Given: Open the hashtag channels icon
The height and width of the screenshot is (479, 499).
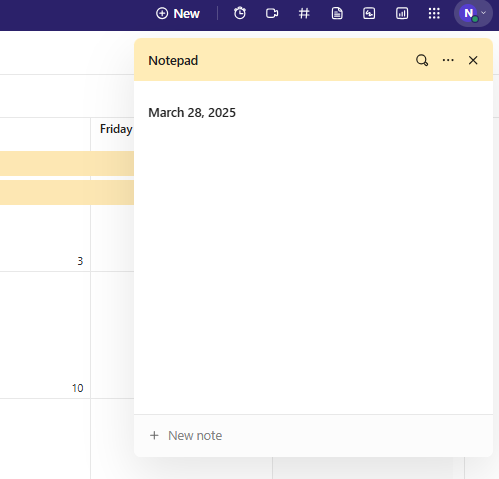Looking at the screenshot, I should (x=304, y=13).
